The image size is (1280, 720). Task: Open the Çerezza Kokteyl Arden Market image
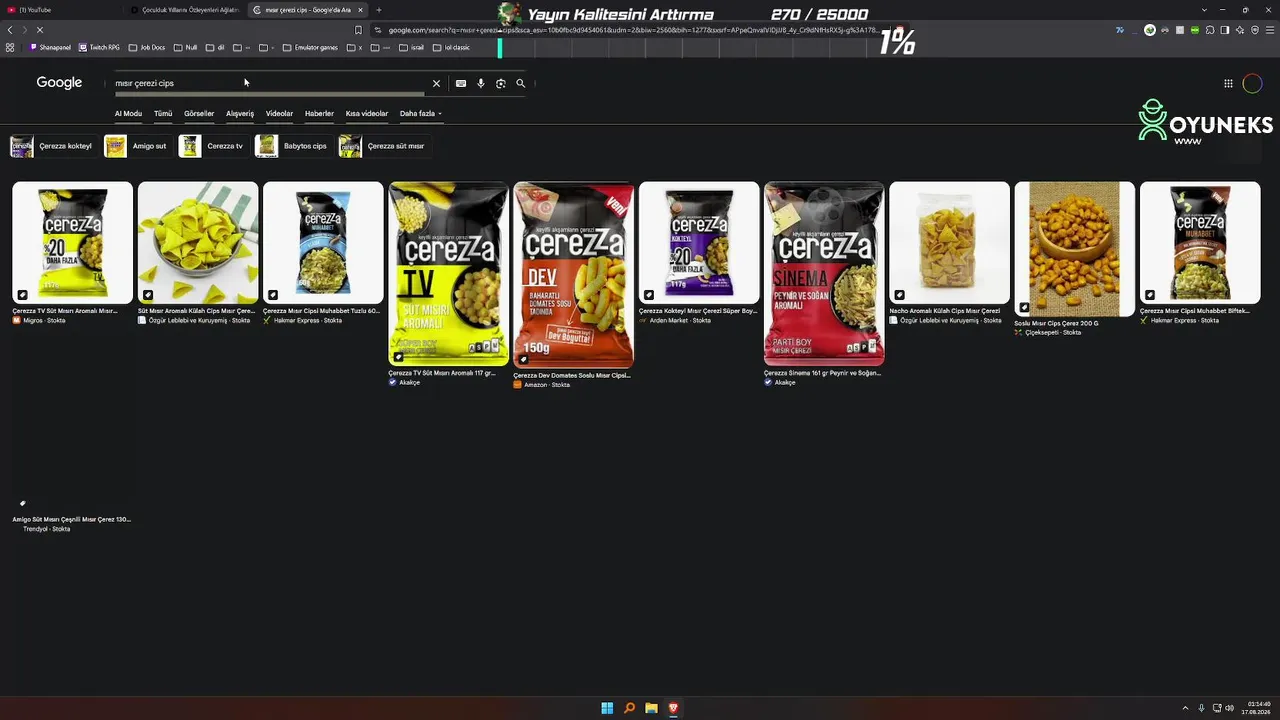point(699,242)
